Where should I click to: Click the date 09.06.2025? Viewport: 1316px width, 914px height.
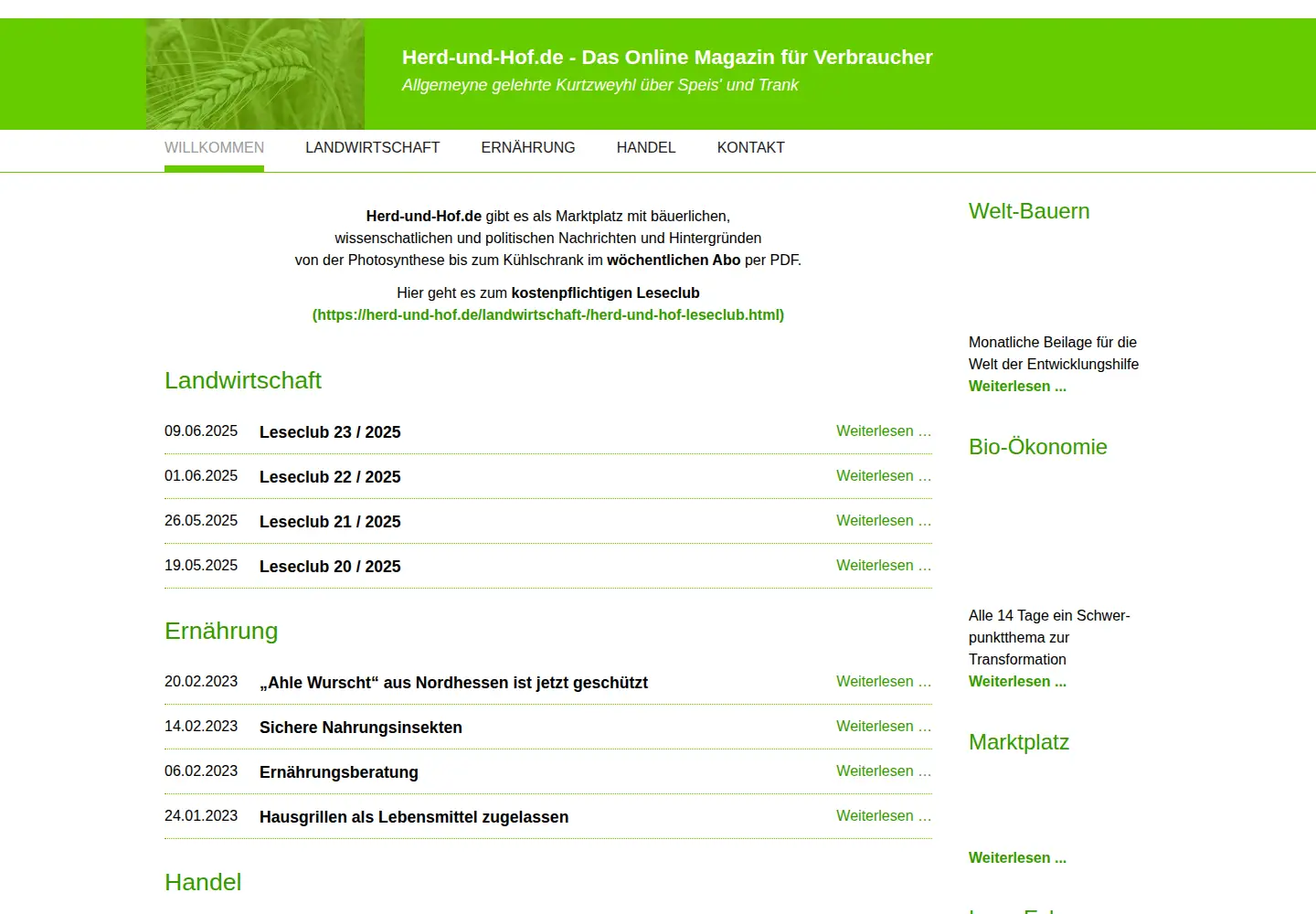pyautogui.click(x=201, y=431)
